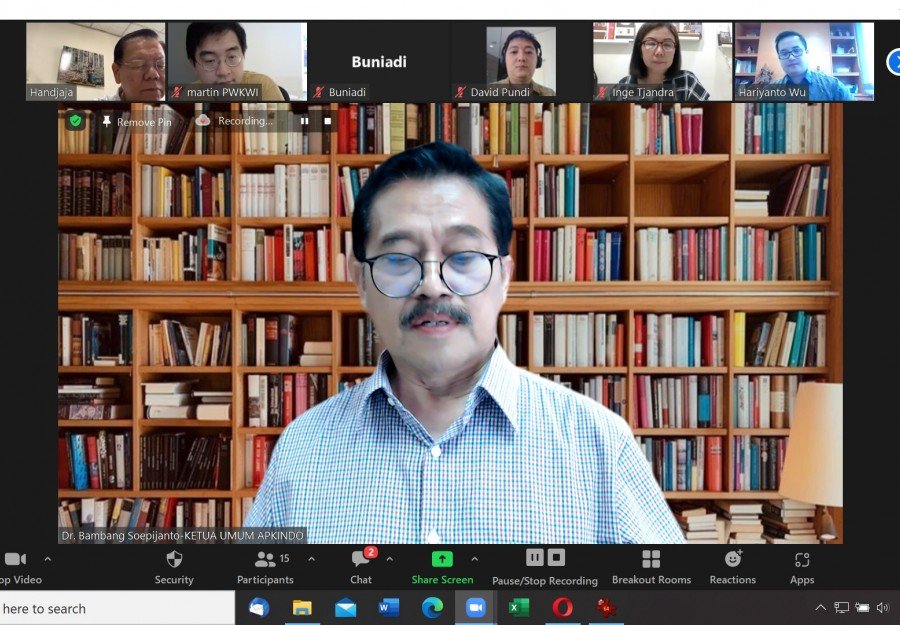Expand video options arrow beside Stop Video
Image resolution: width=900 pixels, height=625 pixels.
[x=48, y=559]
